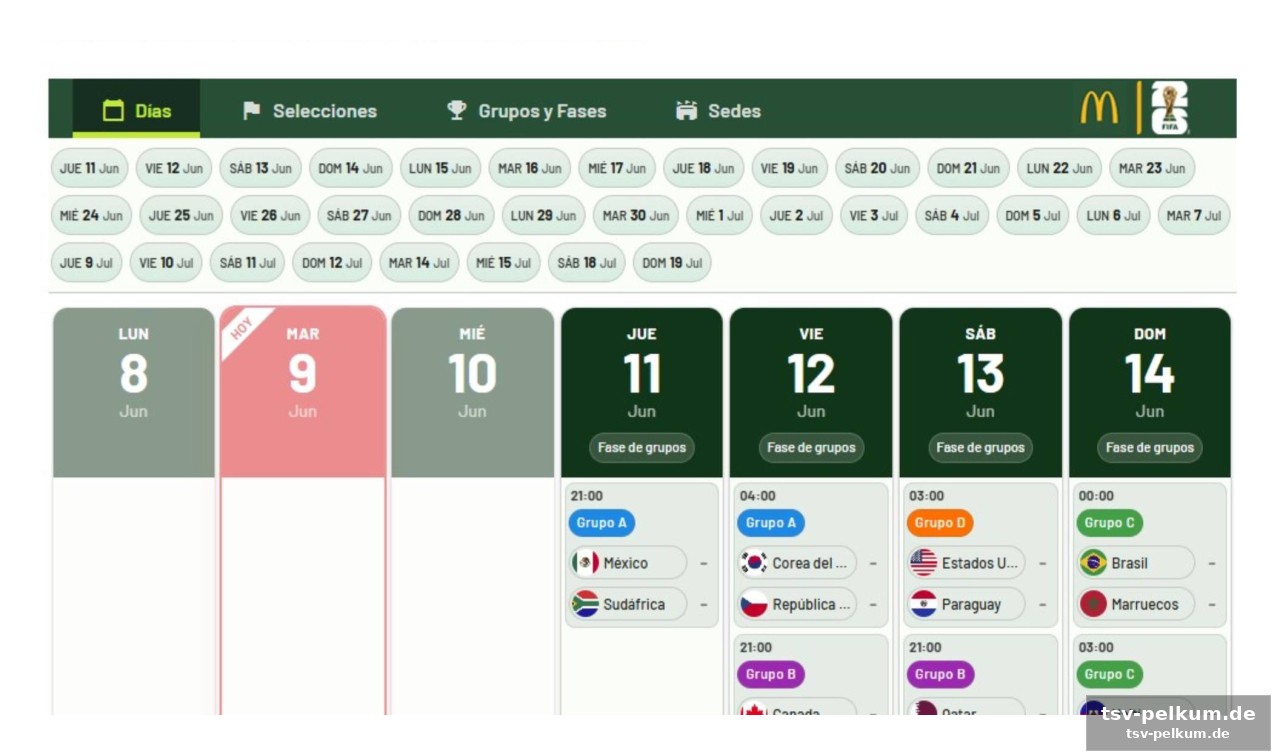Pick the JUE 2 Jul date chip
Viewport: 1280px width, 755px height.
(x=796, y=215)
